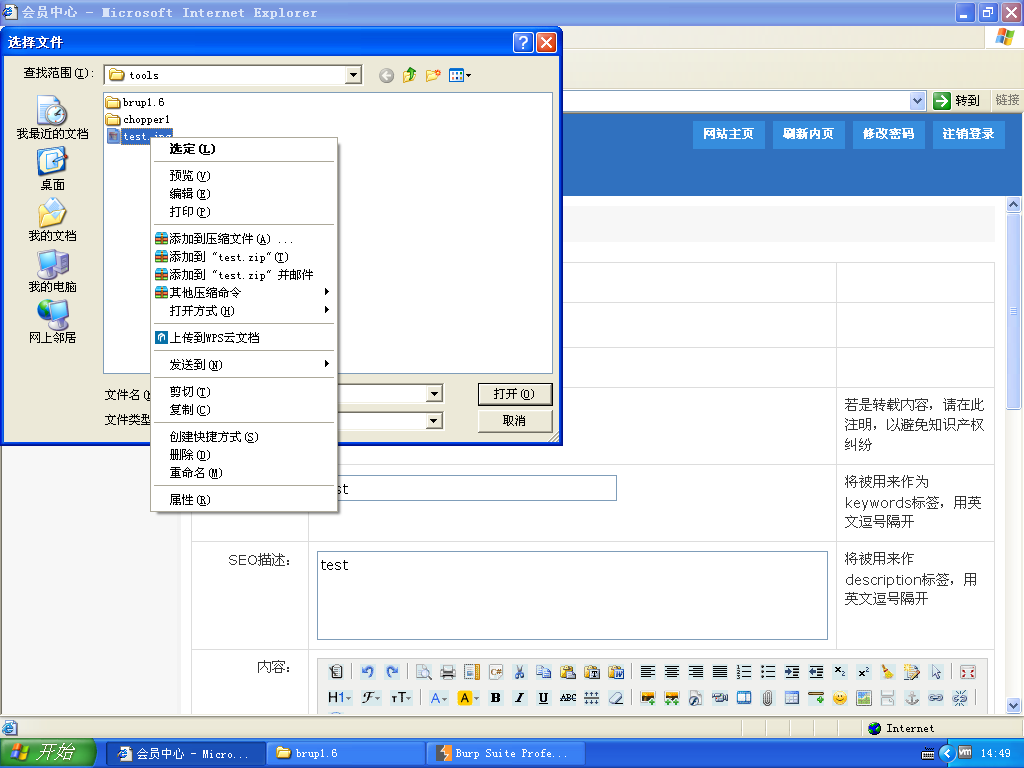Open the view menu dropdown in file dialog
This screenshot has width=1024, height=768.
click(x=460, y=75)
